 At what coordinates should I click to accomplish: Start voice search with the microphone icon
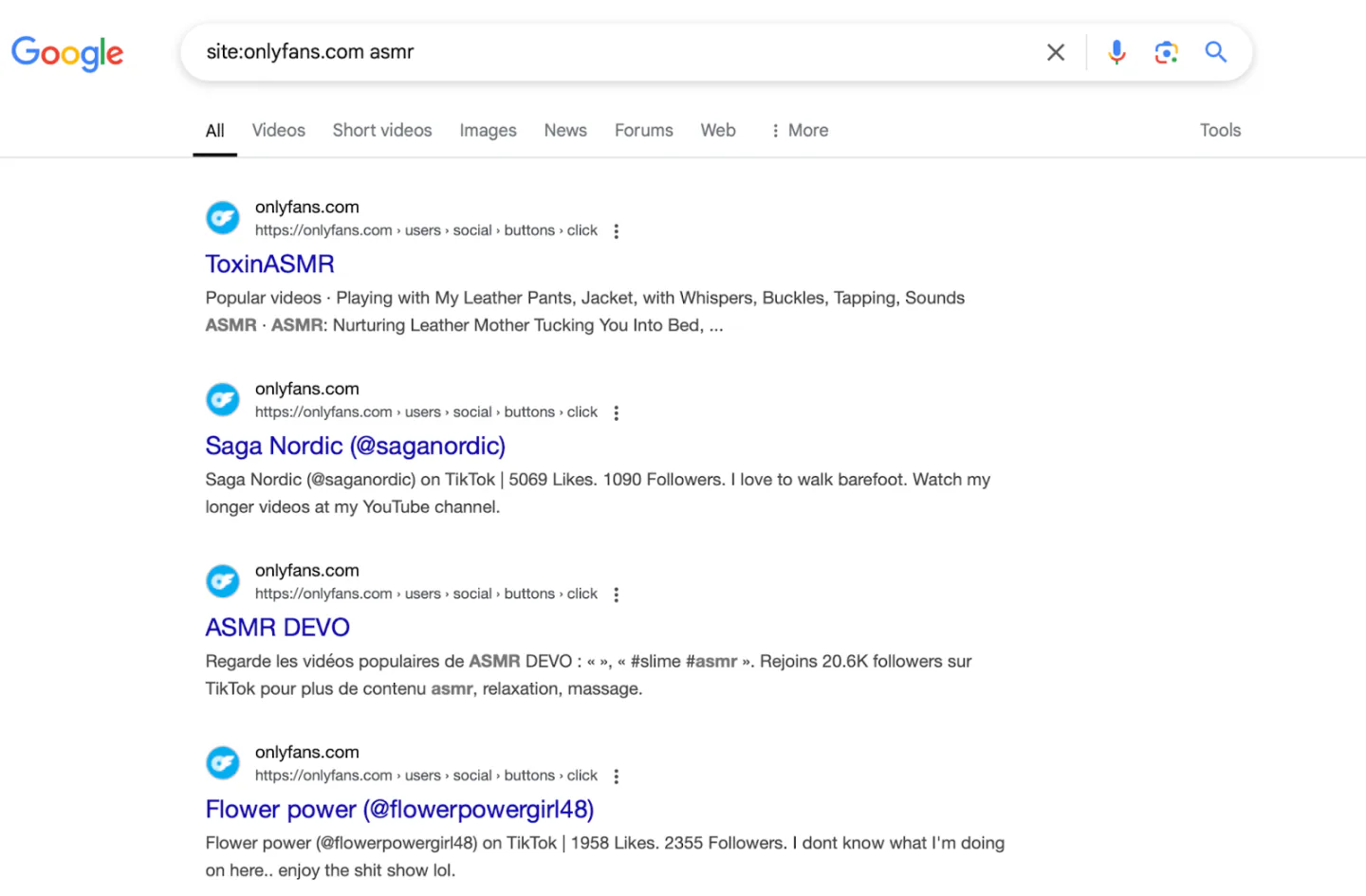1117,52
